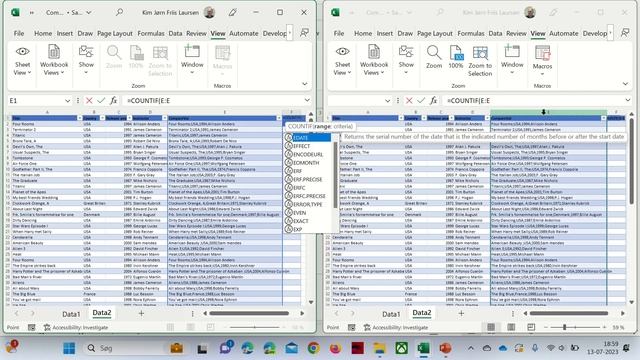This screenshot has height=360, width=640.
Task: Switch to Data1 sheet in left window
Action: [x=71, y=314]
